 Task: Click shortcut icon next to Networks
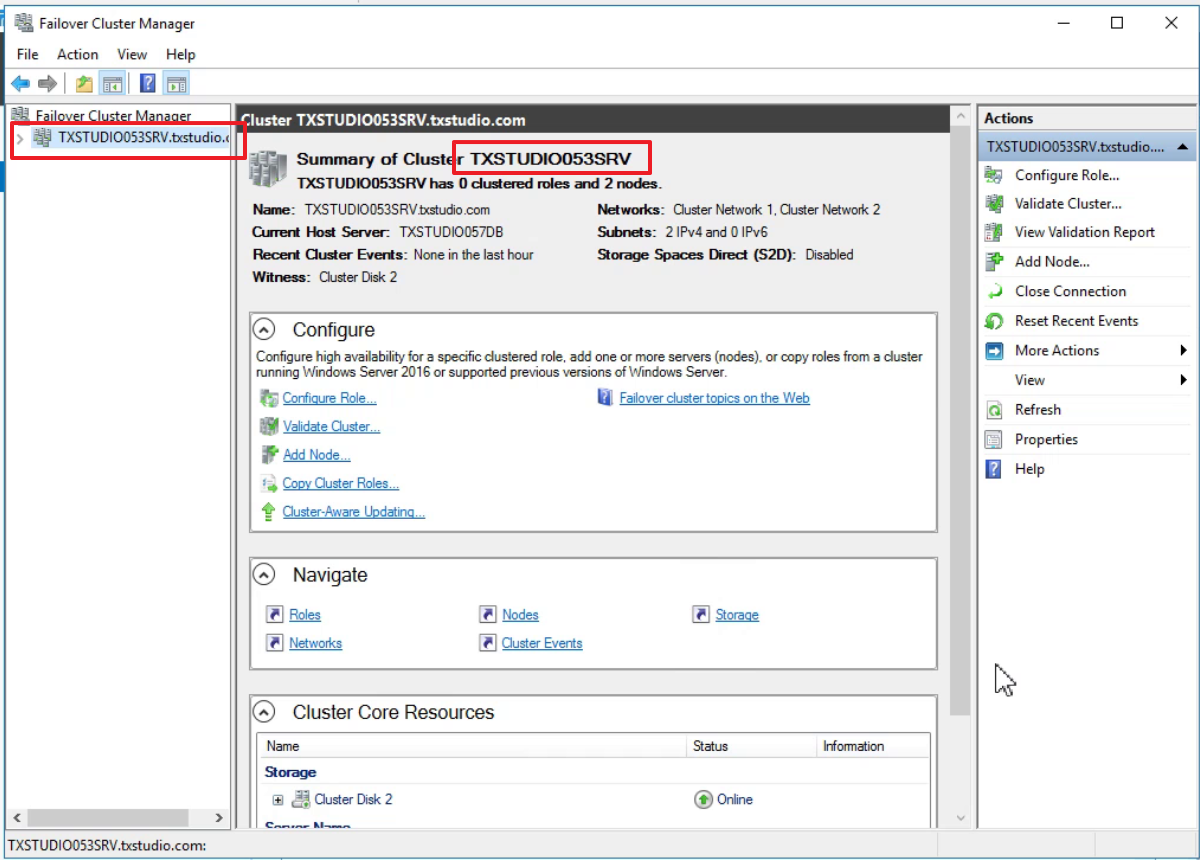pos(274,643)
